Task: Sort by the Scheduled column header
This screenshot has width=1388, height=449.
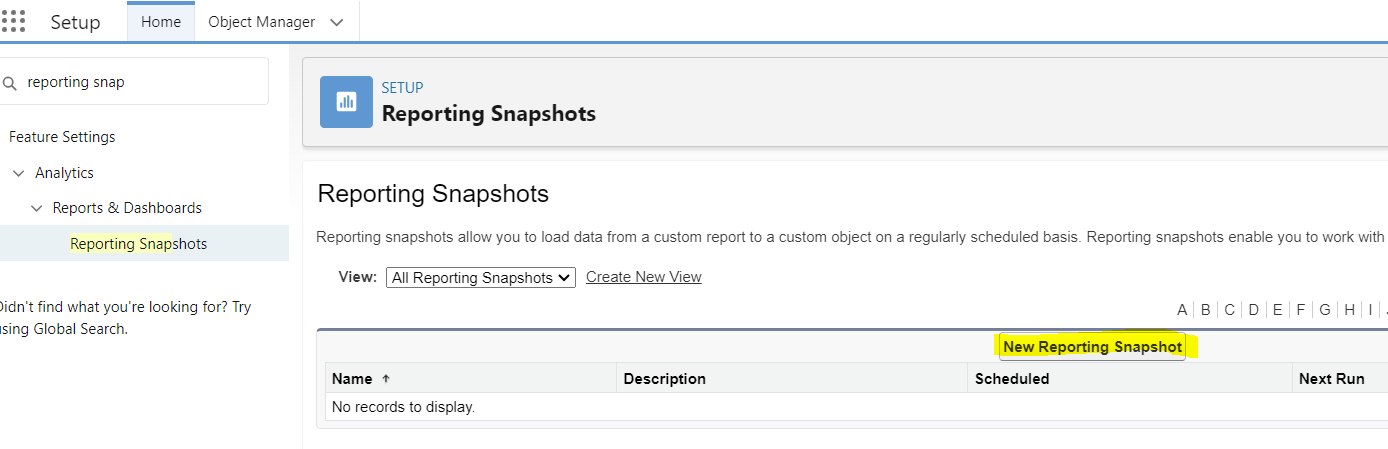Action: (x=1011, y=379)
